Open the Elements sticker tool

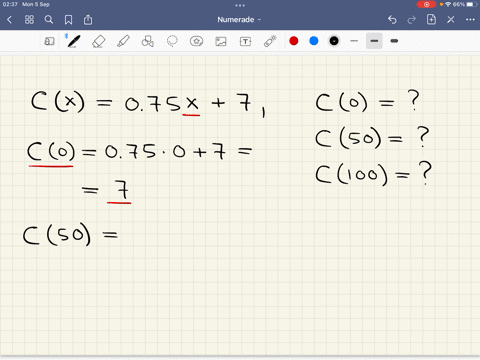pos(196,41)
